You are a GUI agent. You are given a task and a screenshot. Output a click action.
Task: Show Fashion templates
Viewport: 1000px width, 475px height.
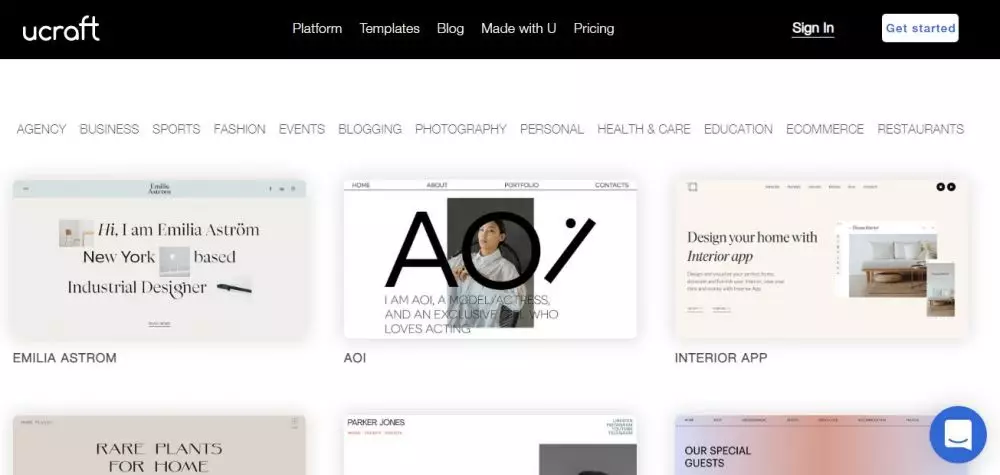coord(239,129)
